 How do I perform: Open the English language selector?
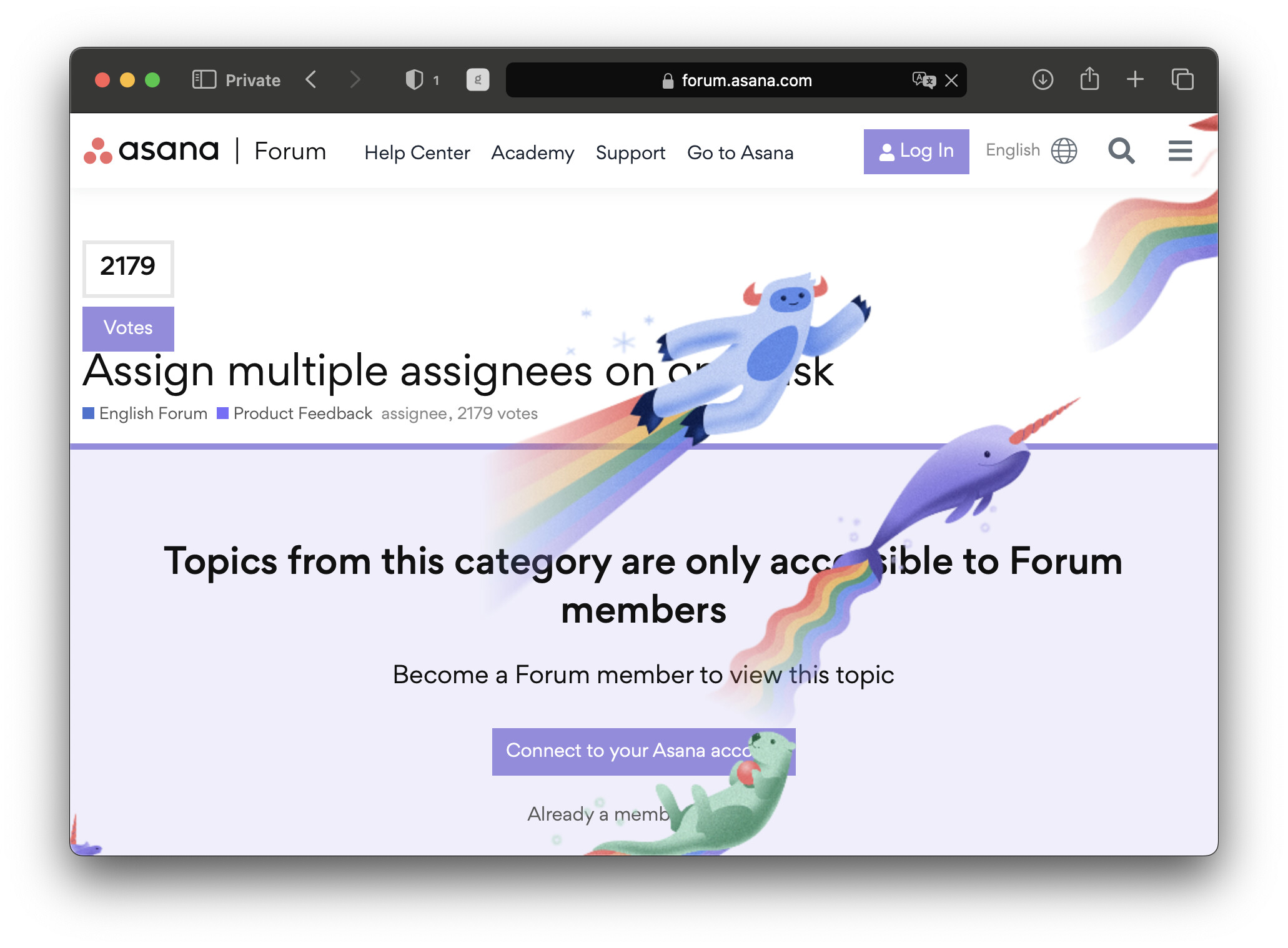1031,151
